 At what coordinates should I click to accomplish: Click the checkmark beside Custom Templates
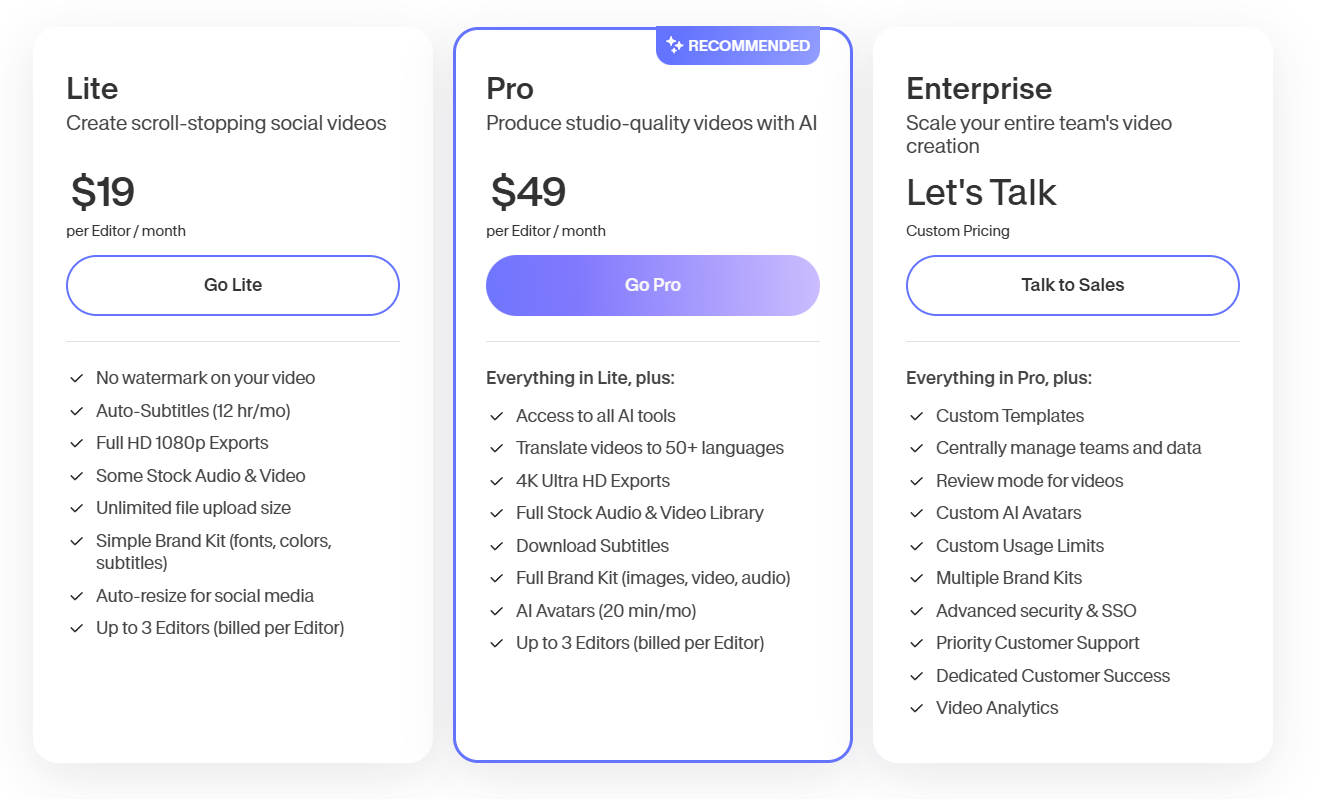(x=916, y=416)
